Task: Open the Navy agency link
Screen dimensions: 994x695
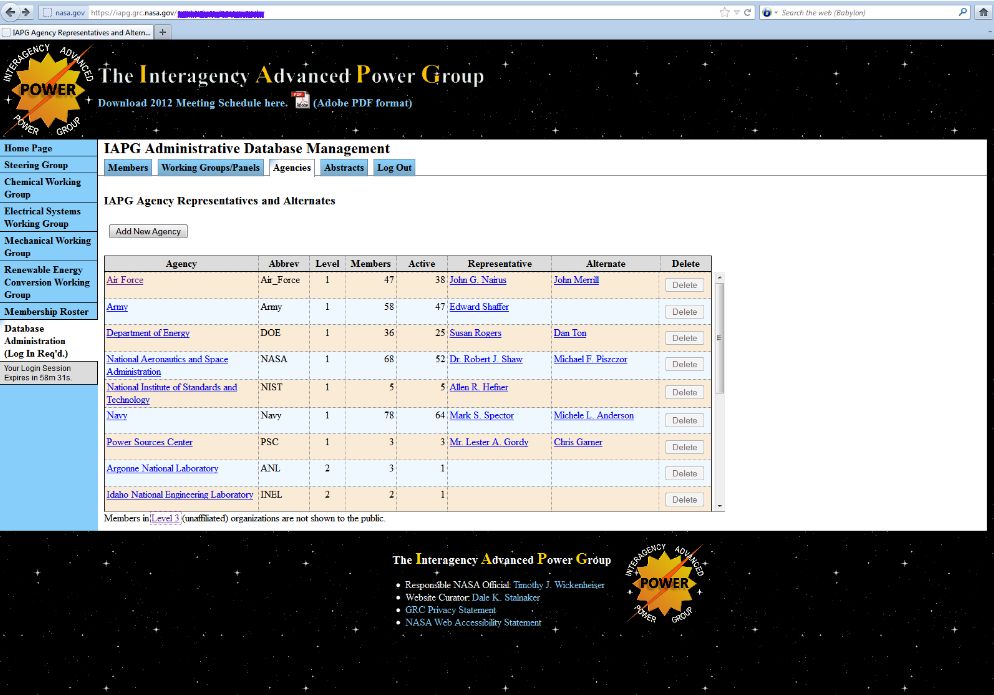Action: [x=117, y=415]
